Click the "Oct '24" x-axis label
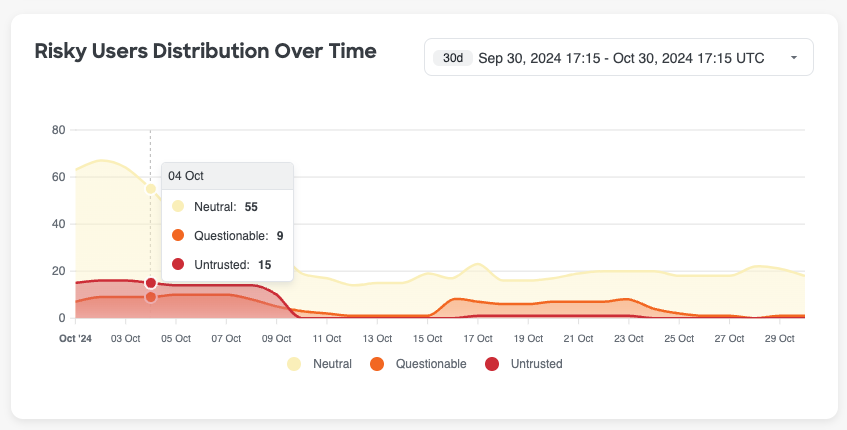The width and height of the screenshot is (847, 430). click(75, 339)
